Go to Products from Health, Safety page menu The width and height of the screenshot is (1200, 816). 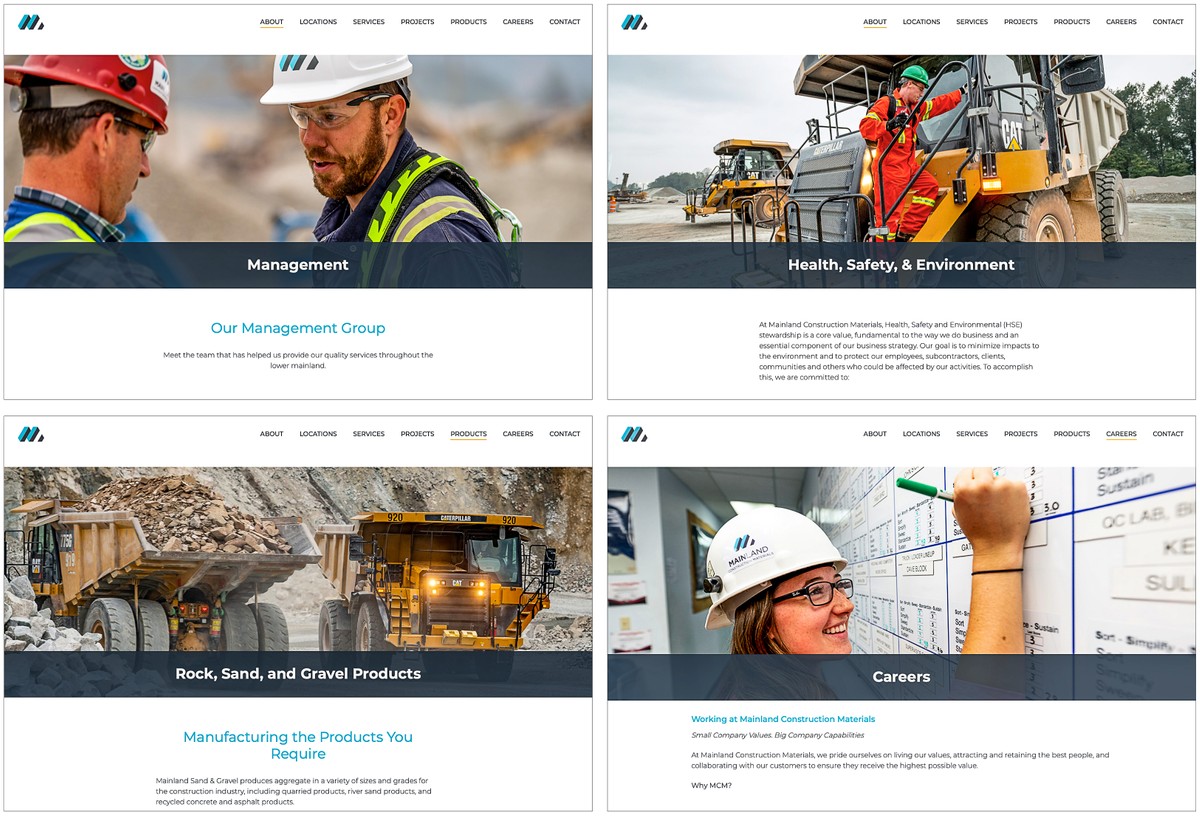tap(1072, 22)
